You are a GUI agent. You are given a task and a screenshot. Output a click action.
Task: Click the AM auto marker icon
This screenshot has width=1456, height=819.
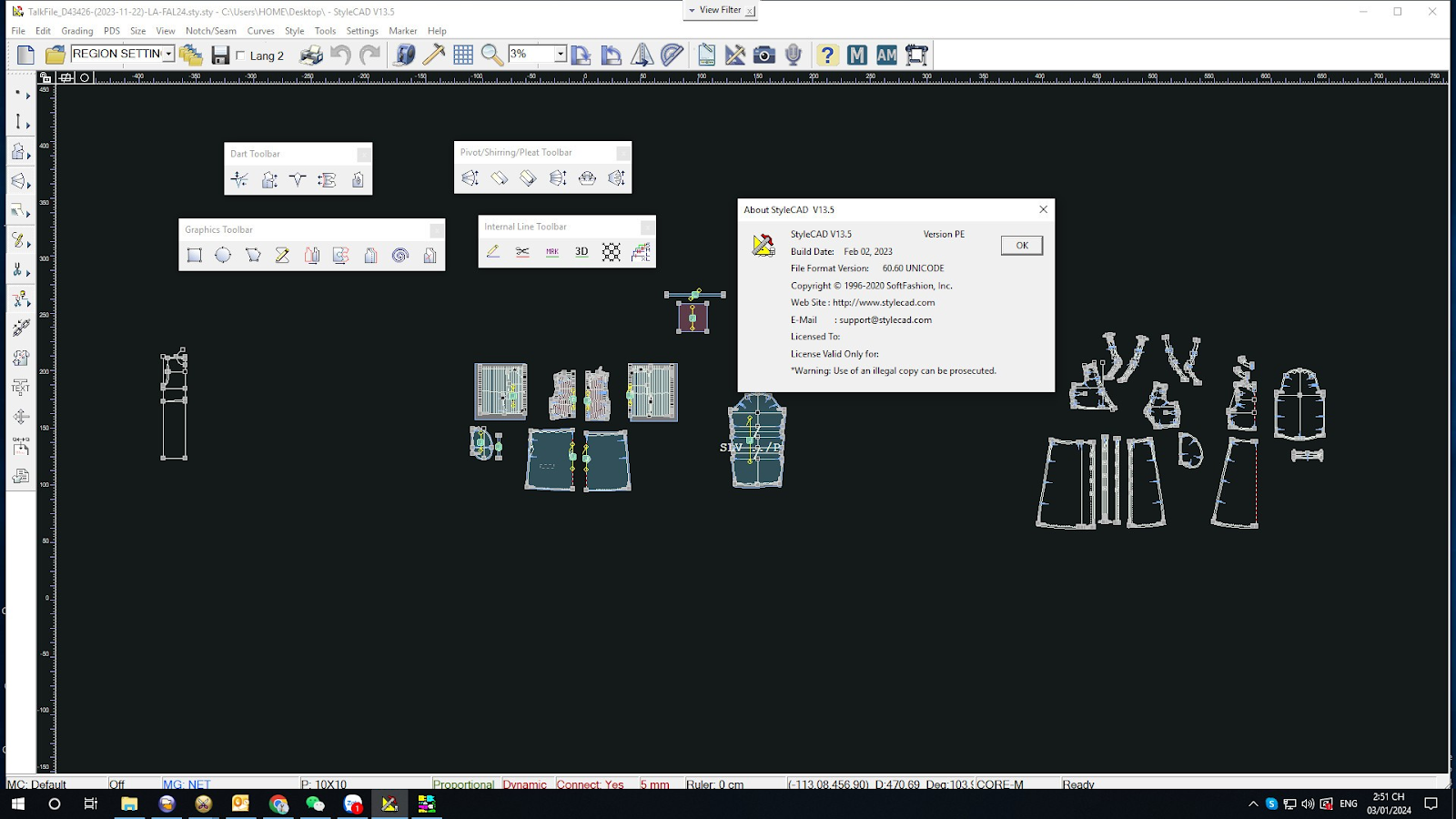click(x=886, y=55)
